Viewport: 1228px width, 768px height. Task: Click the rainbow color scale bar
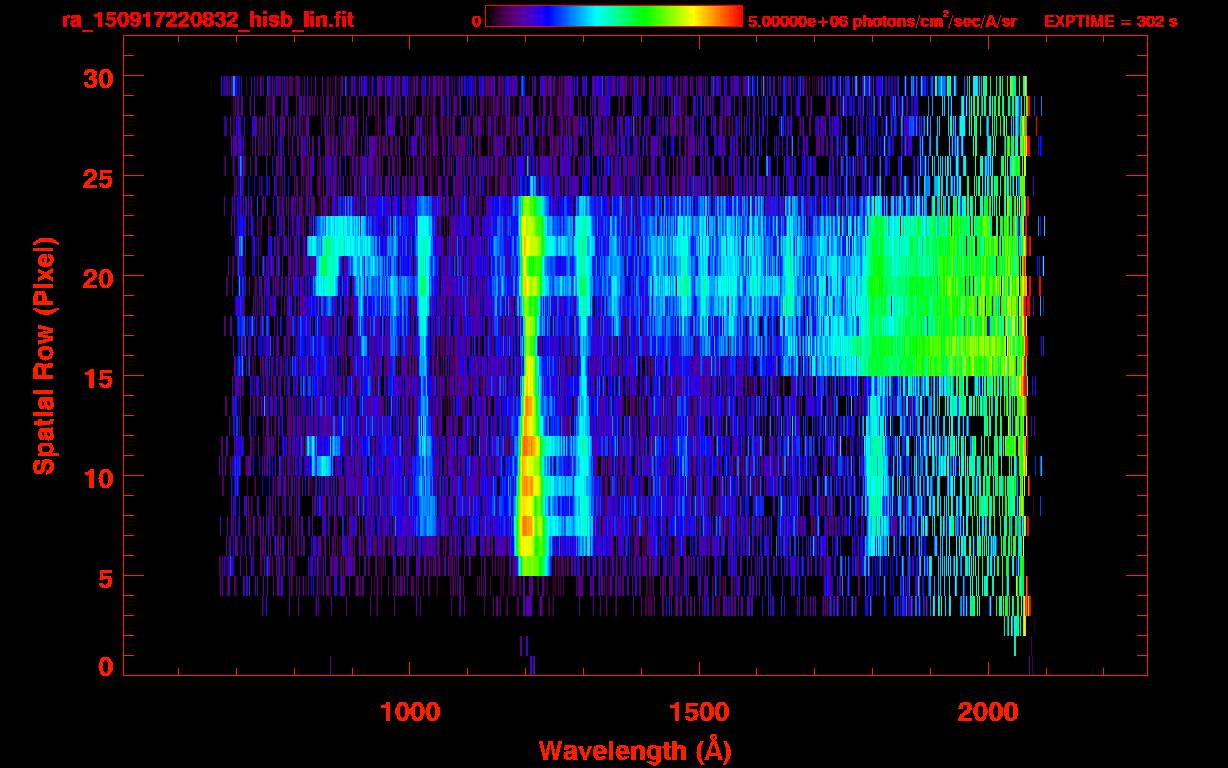[614, 16]
